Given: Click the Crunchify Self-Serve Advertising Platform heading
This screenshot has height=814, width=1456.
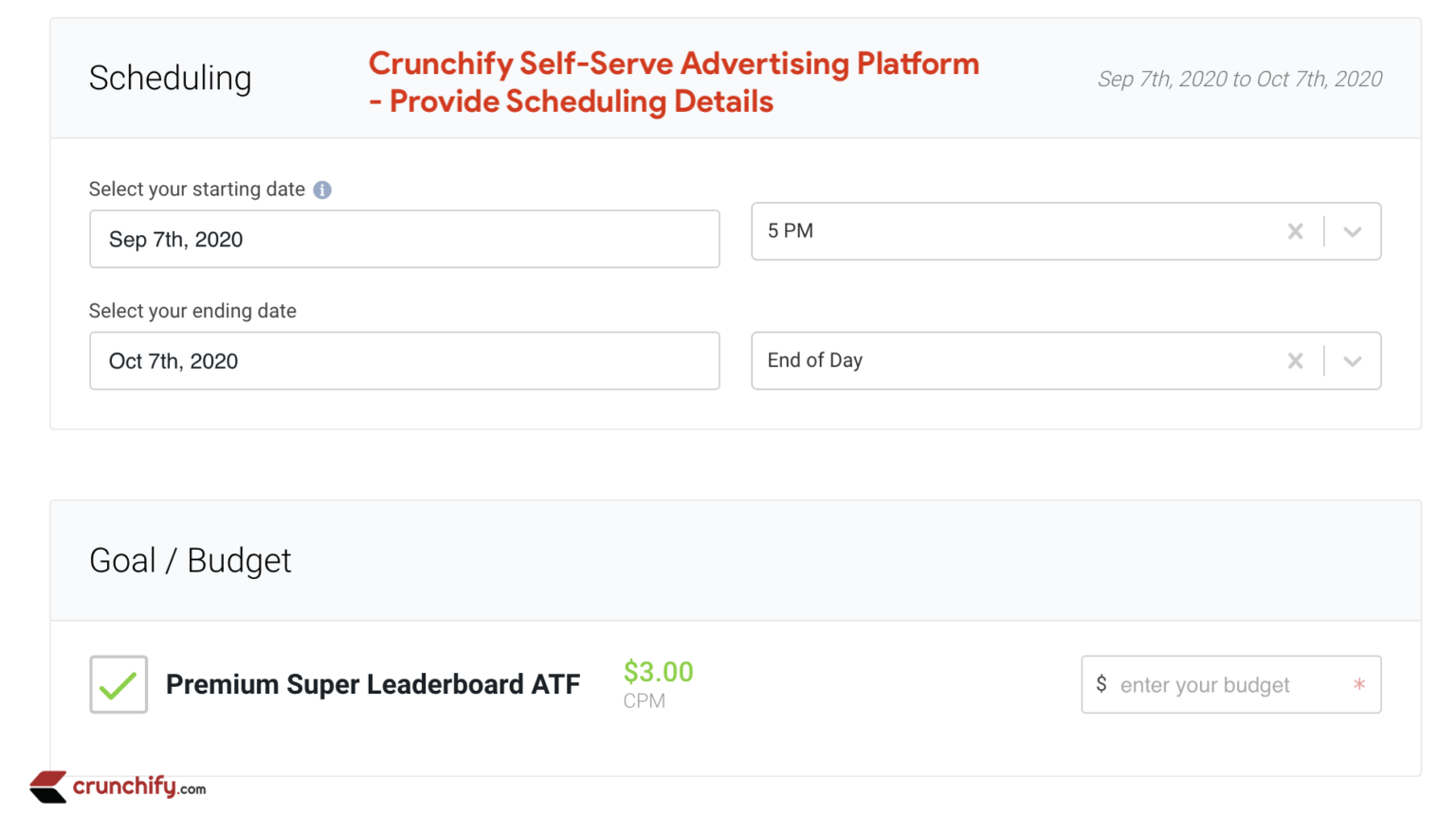Looking at the screenshot, I should pos(674,81).
